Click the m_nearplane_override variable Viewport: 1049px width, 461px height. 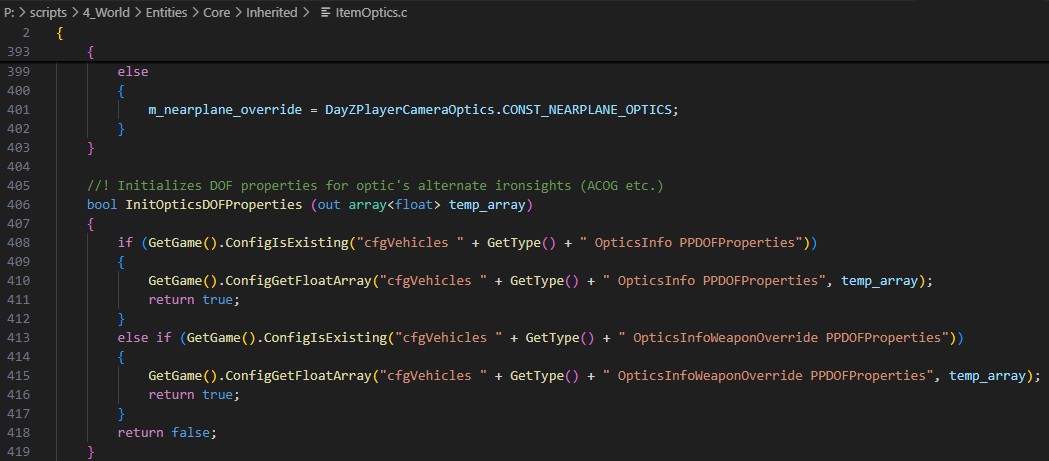pos(225,110)
